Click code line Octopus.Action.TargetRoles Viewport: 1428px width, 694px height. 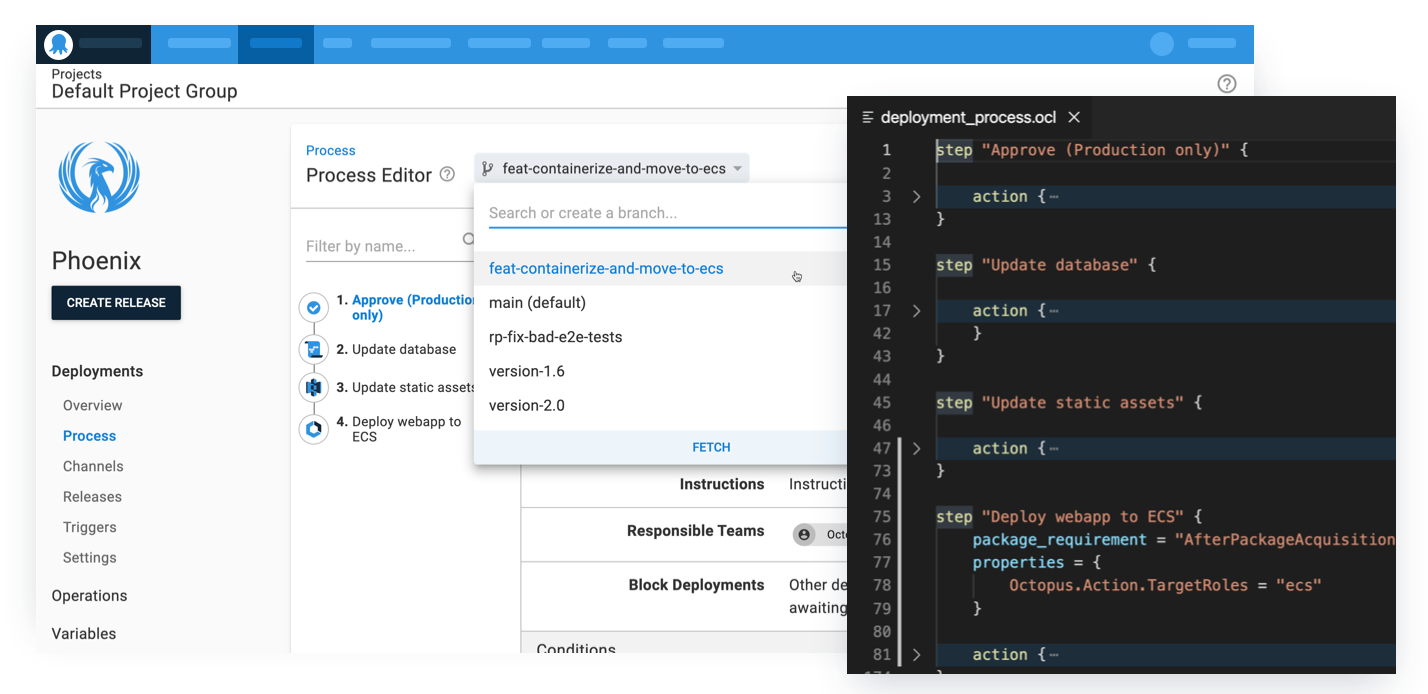point(1165,585)
